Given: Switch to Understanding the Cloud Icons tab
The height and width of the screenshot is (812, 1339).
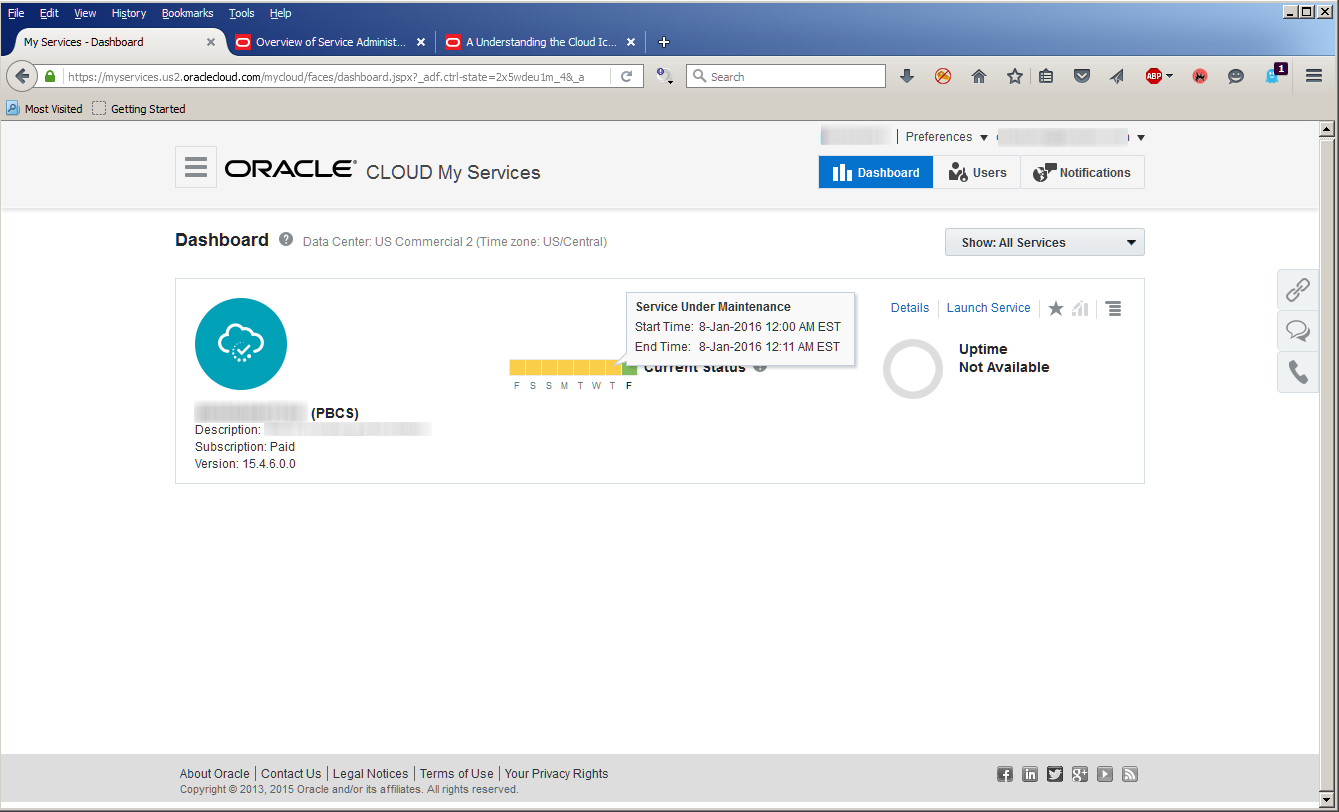Looking at the screenshot, I should coord(540,42).
